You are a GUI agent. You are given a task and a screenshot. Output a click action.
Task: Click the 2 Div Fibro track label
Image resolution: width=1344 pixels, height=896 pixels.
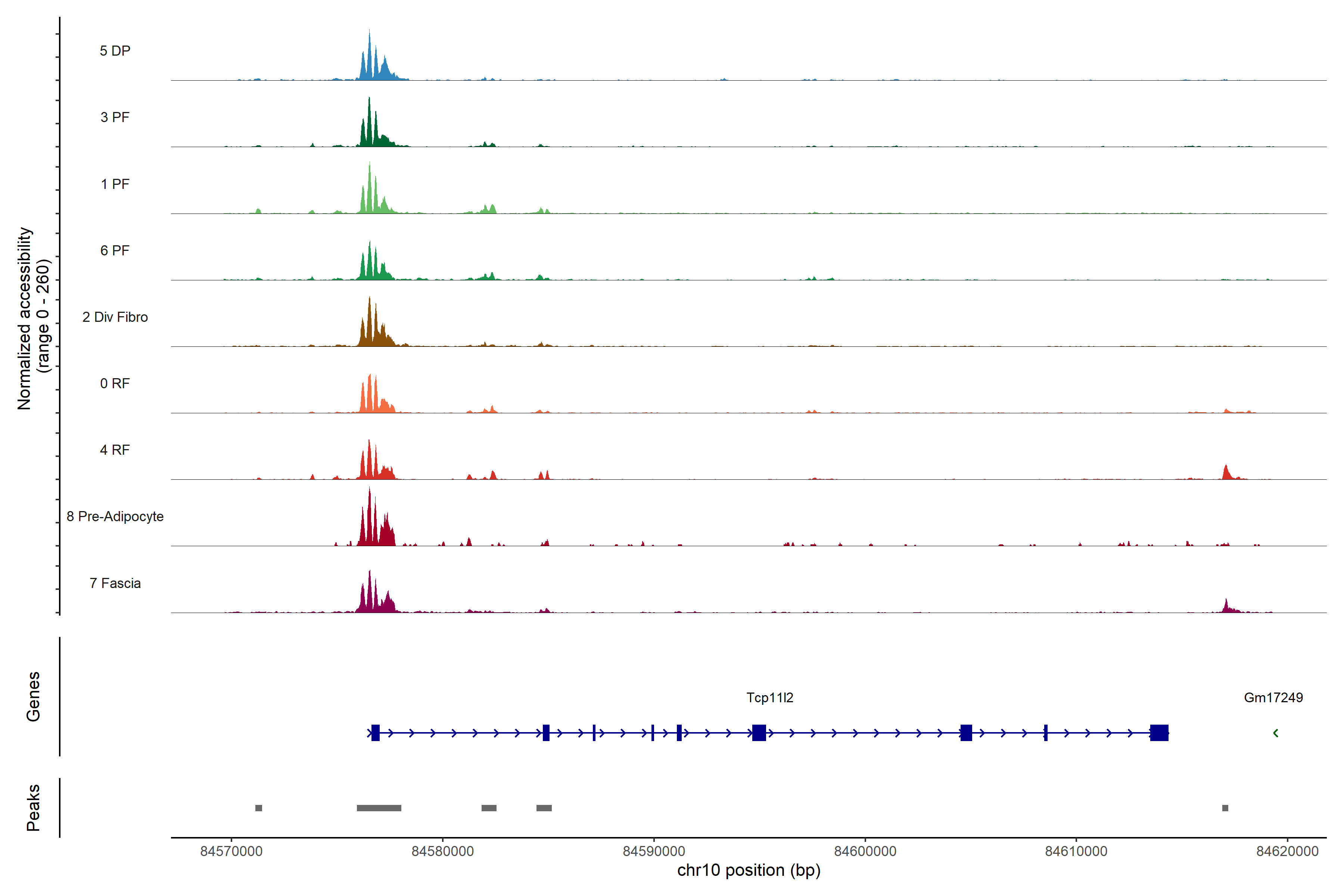[115, 317]
